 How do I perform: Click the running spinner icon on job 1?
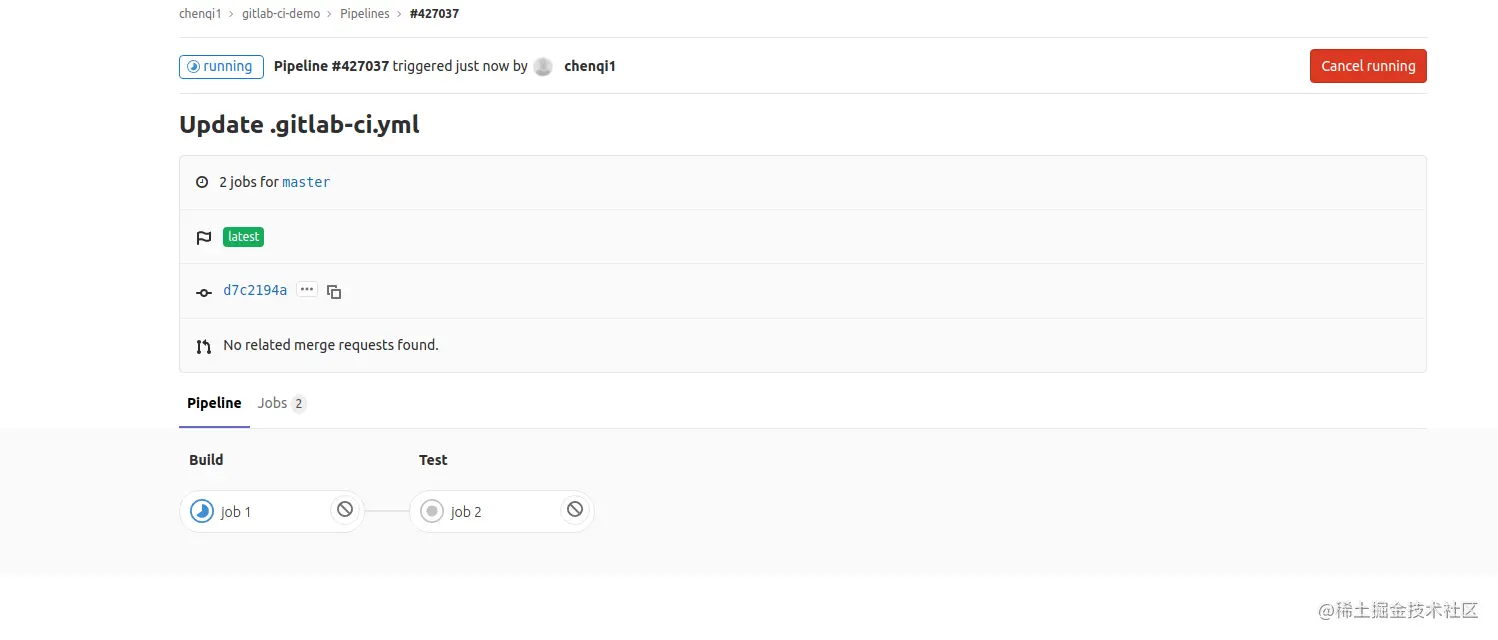tap(201, 510)
